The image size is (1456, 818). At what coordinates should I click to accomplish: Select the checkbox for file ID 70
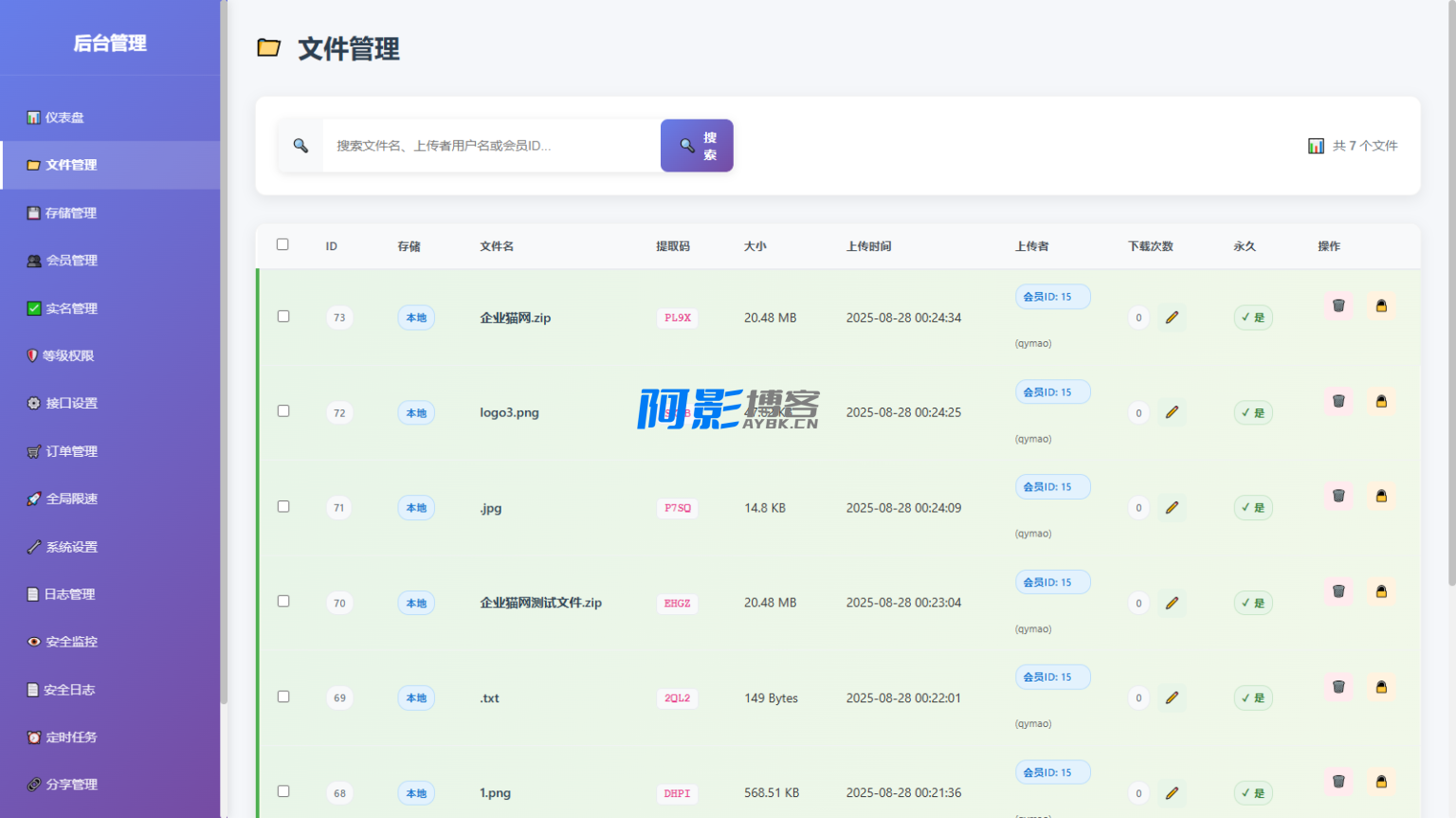point(283,602)
